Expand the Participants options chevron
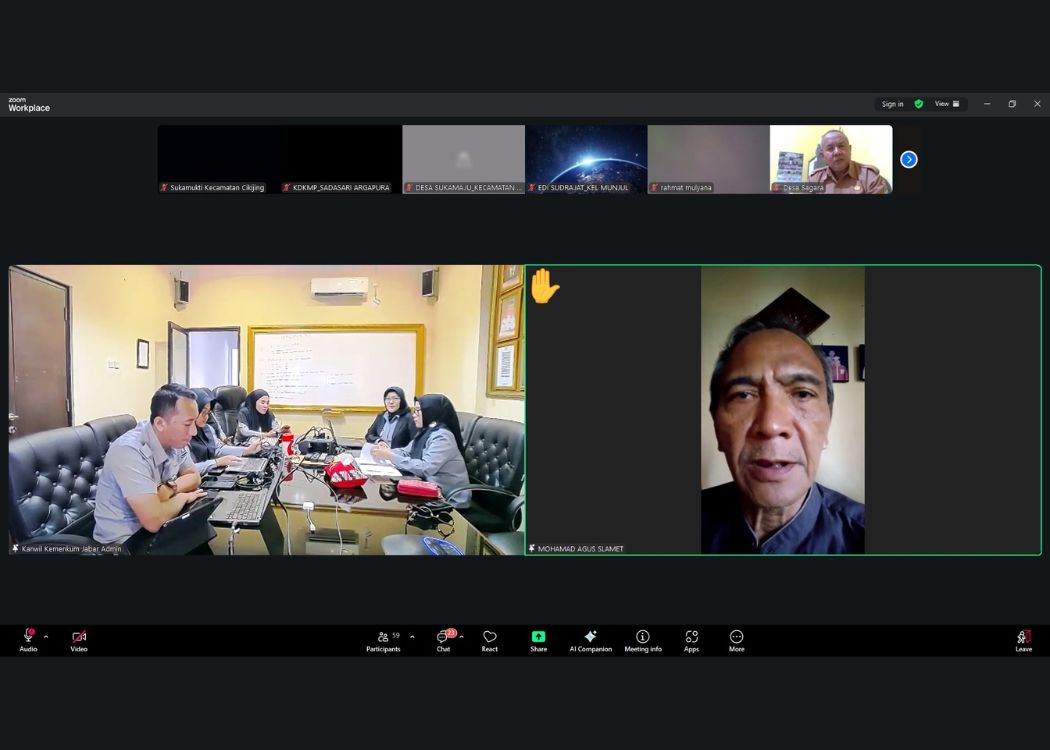 point(412,637)
